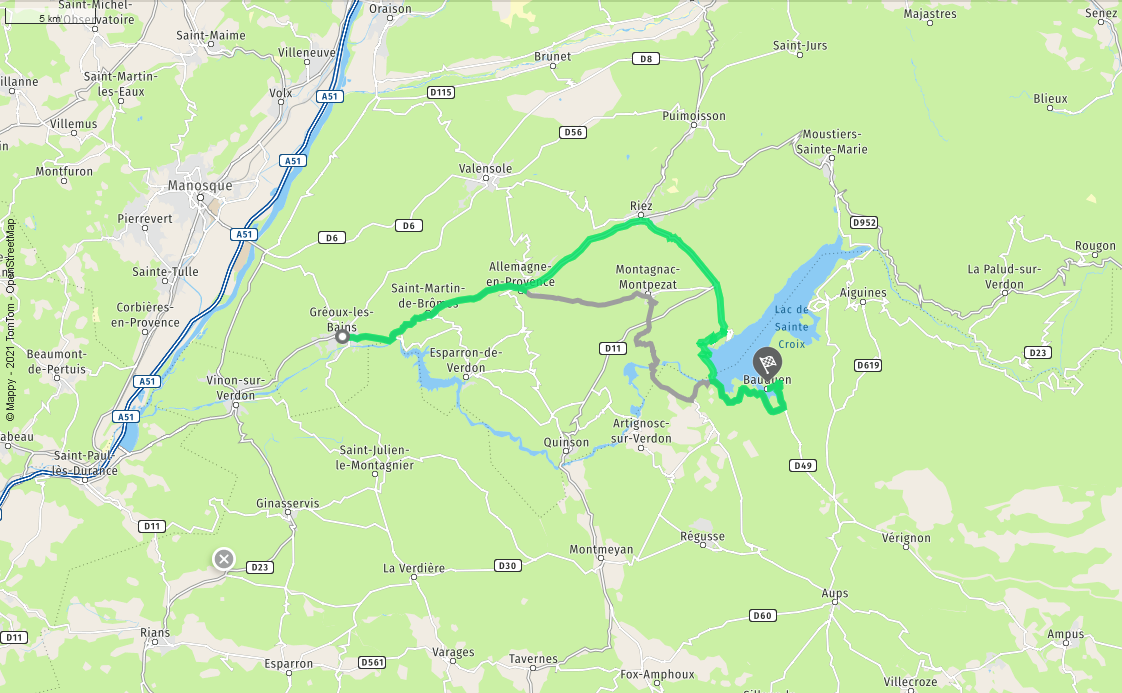Click the Mappy TomTom OpenStreetMap attribution text
Image resolution: width=1122 pixels, height=693 pixels.
(10, 319)
